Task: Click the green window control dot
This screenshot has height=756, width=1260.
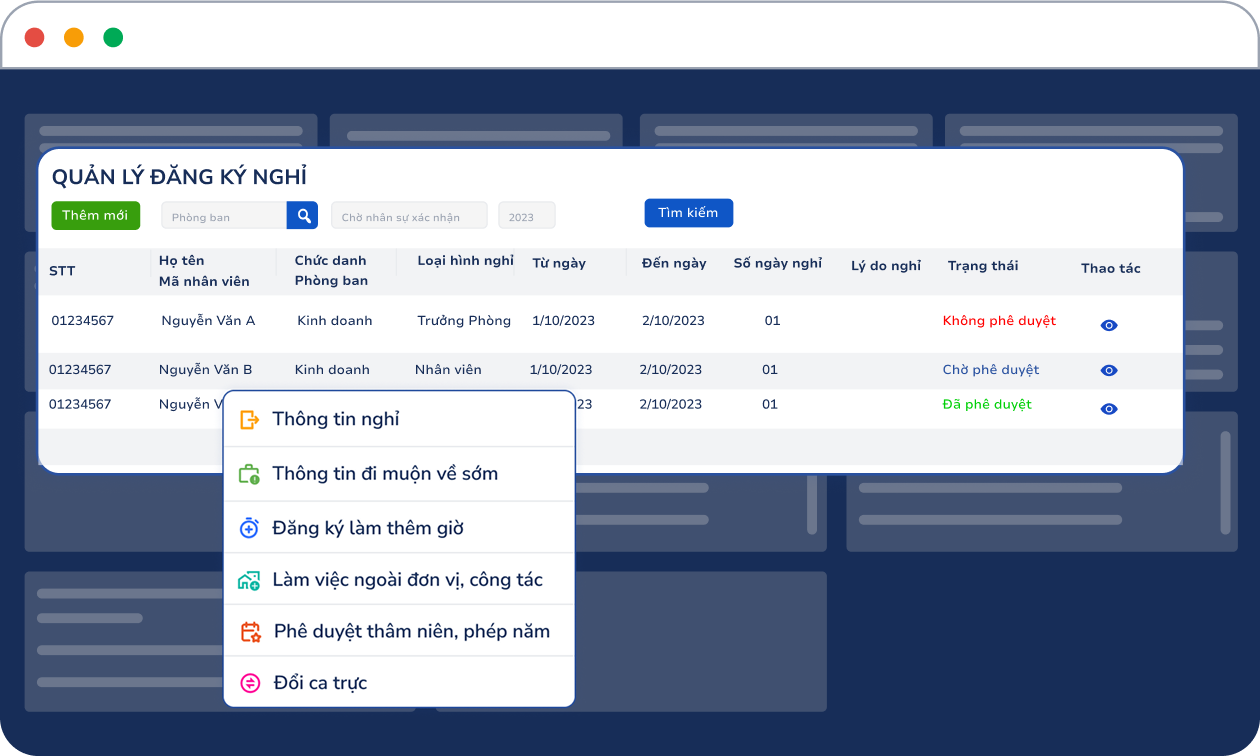Action: click(113, 38)
